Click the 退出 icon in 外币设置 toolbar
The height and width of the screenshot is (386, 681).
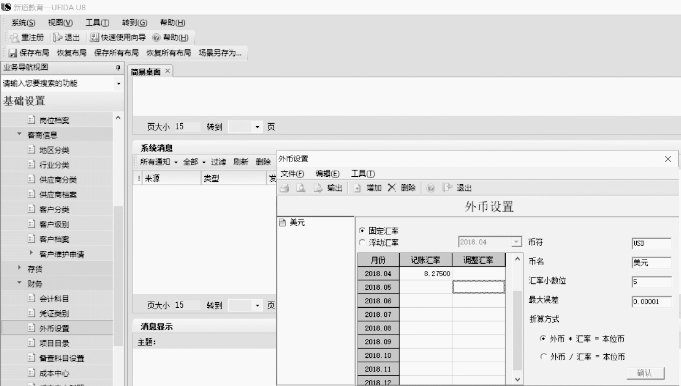(447, 188)
